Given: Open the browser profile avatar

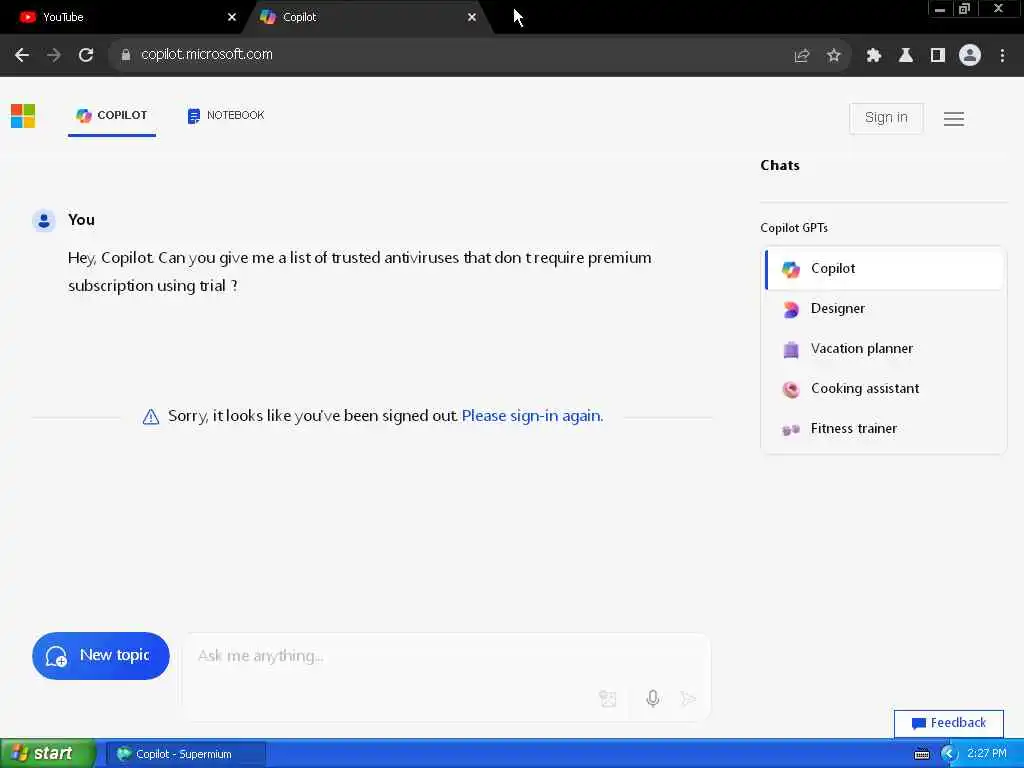Looking at the screenshot, I should [x=969, y=56].
